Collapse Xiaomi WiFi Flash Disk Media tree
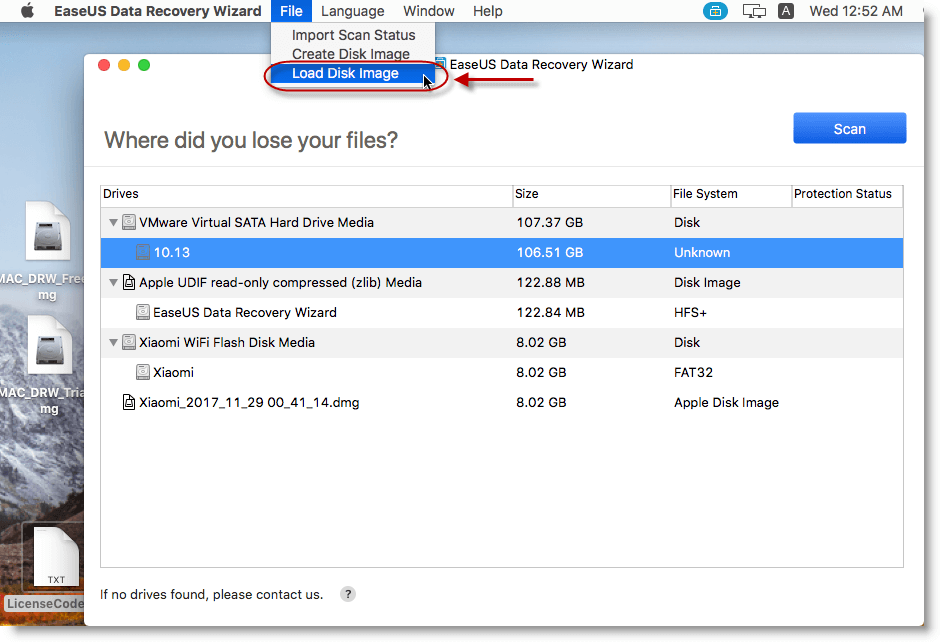The width and height of the screenshot is (940, 642). 113,343
